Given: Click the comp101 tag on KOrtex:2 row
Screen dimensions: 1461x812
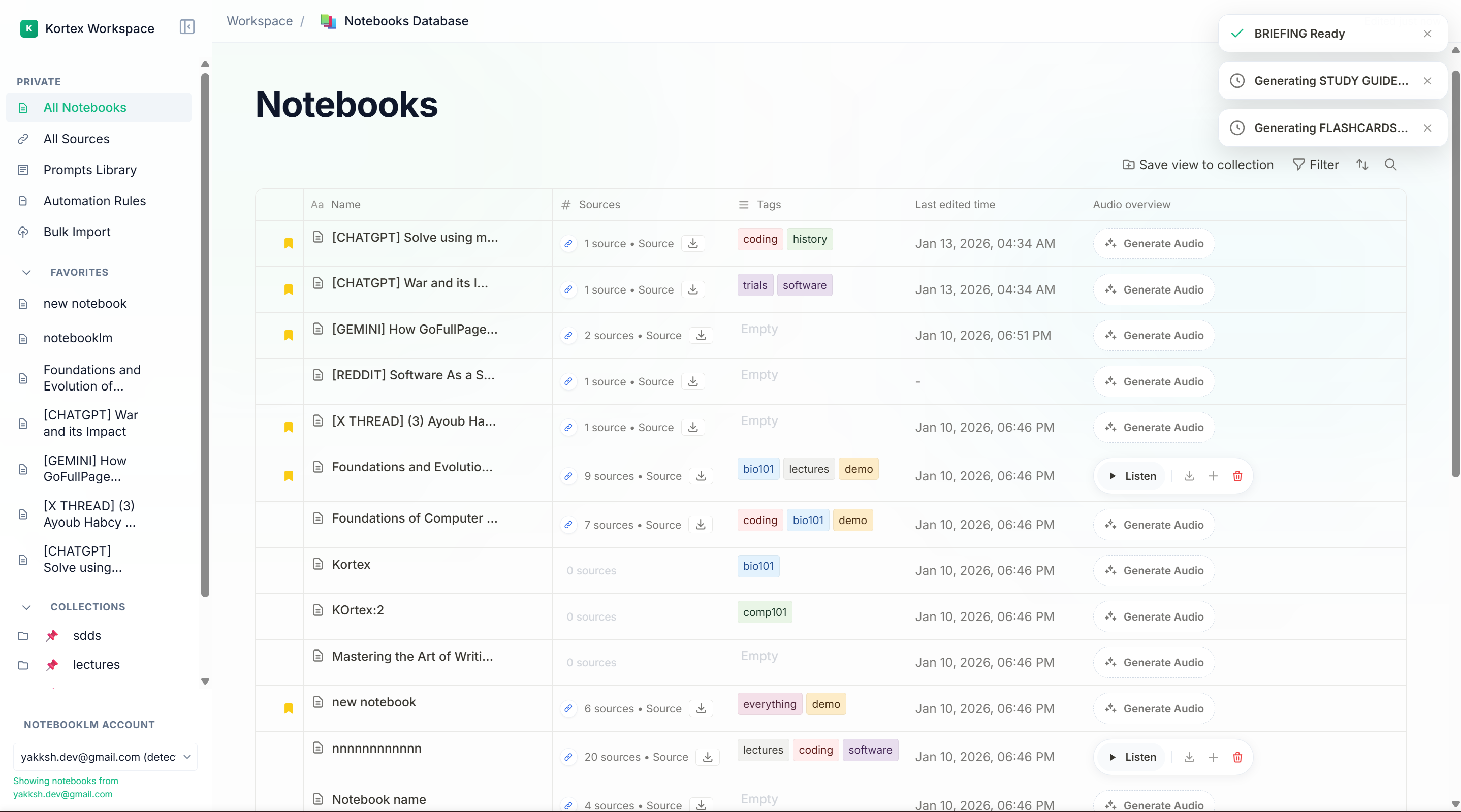Looking at the screenshot, I should tap(765, 612).
